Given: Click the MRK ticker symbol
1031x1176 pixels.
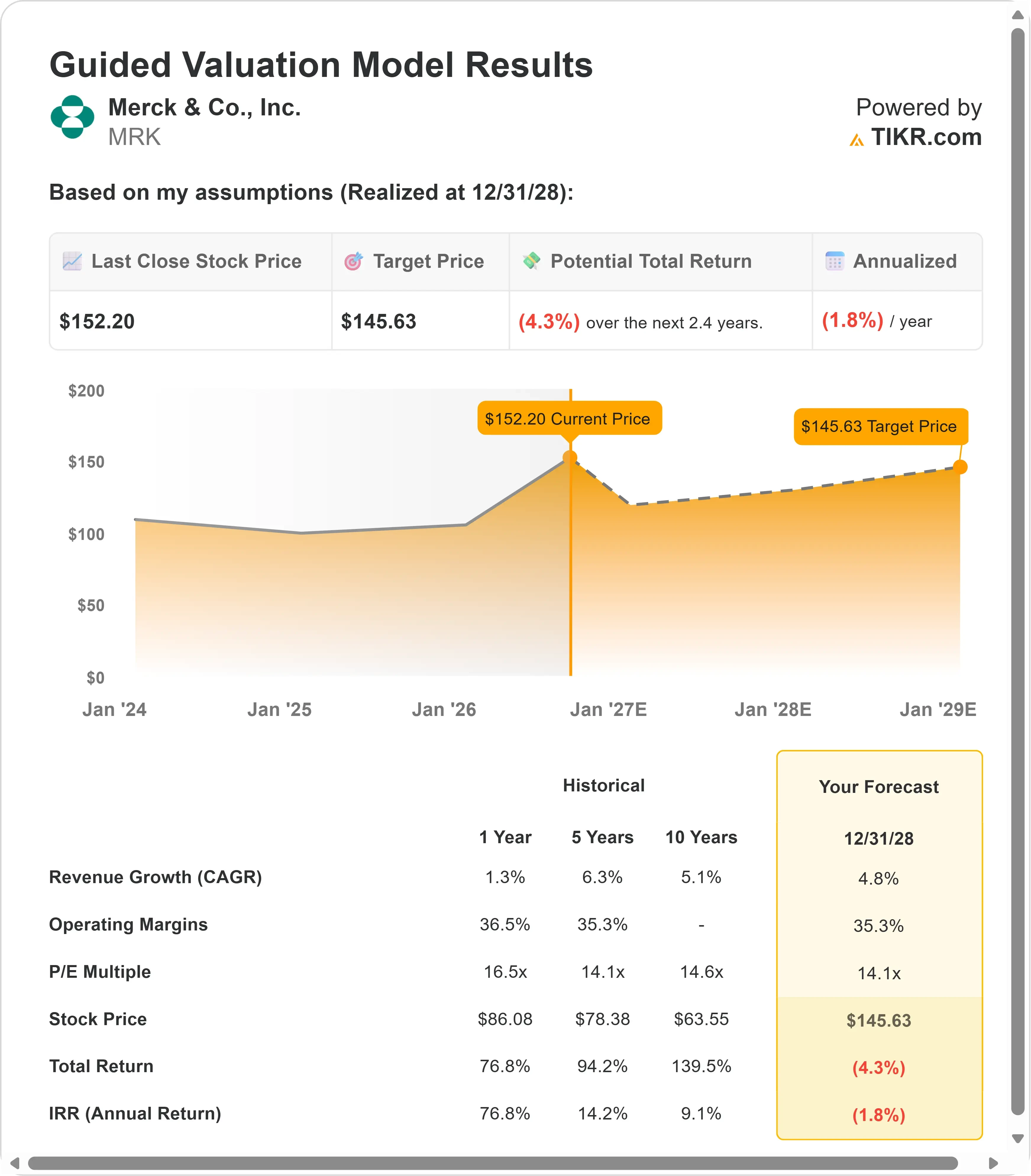Looking at the screenshot, I should 135,138.
